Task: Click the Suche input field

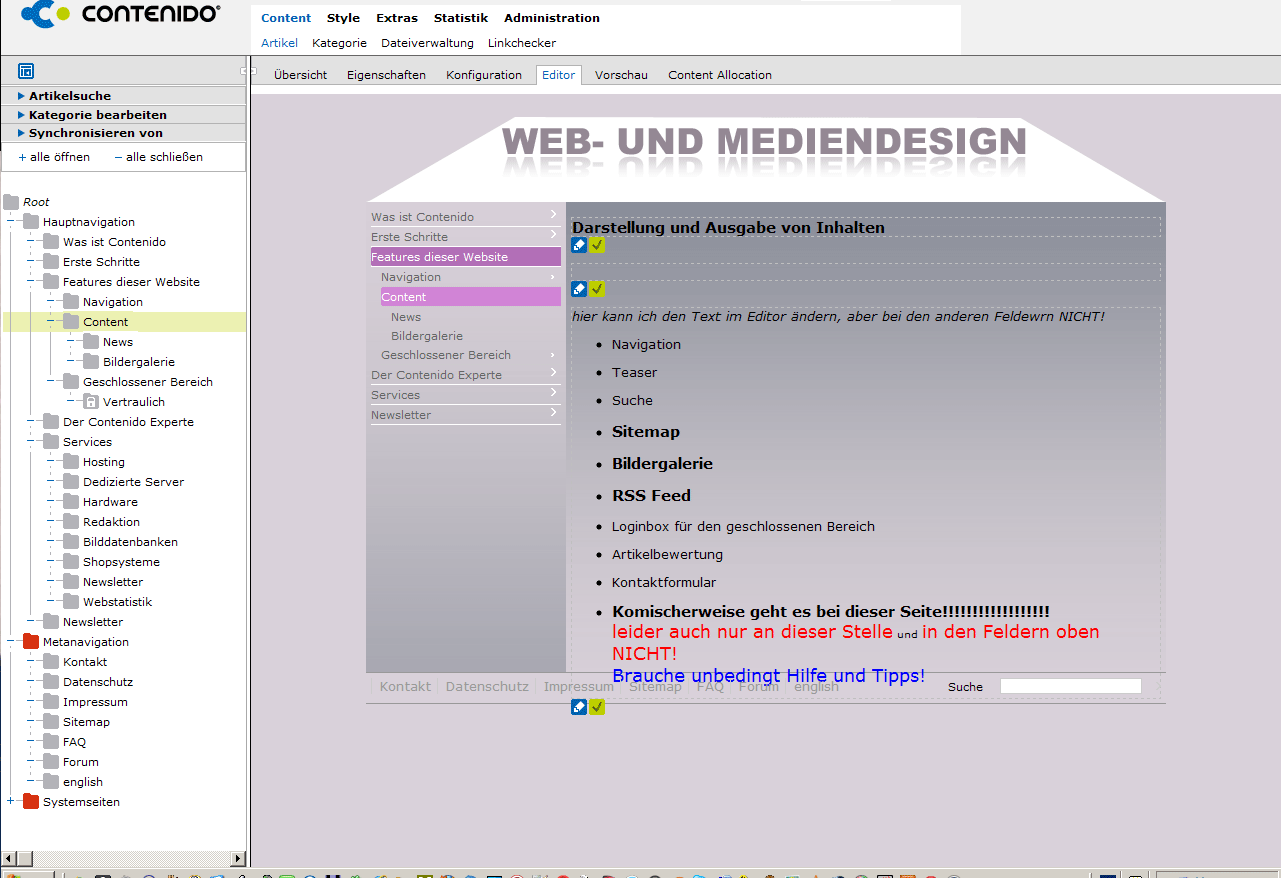Action: [x=1070, y=686]
